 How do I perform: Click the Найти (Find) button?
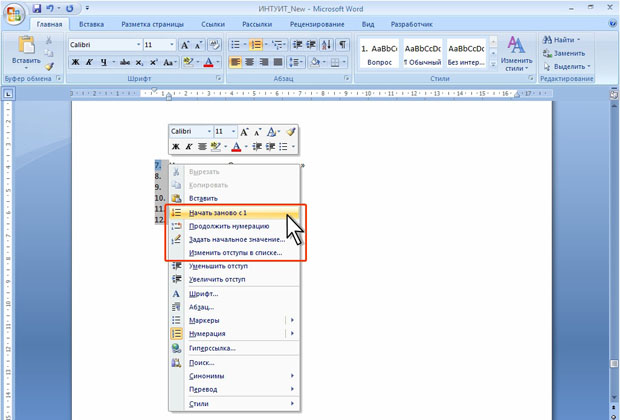coord(563,39)
